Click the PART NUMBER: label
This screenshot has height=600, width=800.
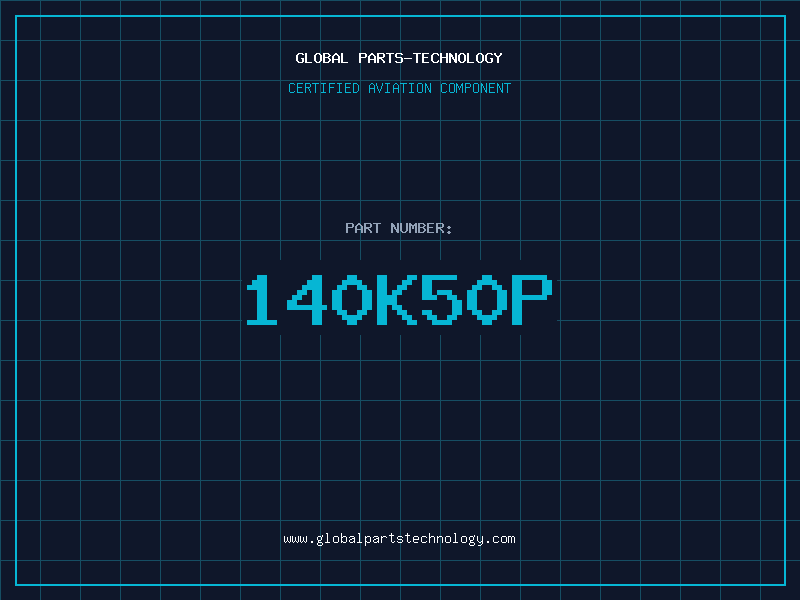point(398,228)
